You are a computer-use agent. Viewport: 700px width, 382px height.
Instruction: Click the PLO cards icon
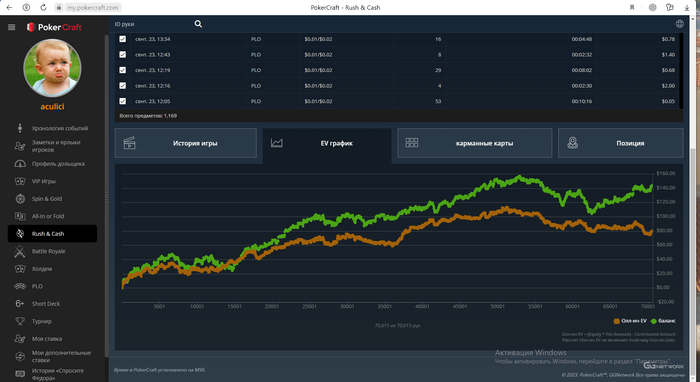point(20,286)
